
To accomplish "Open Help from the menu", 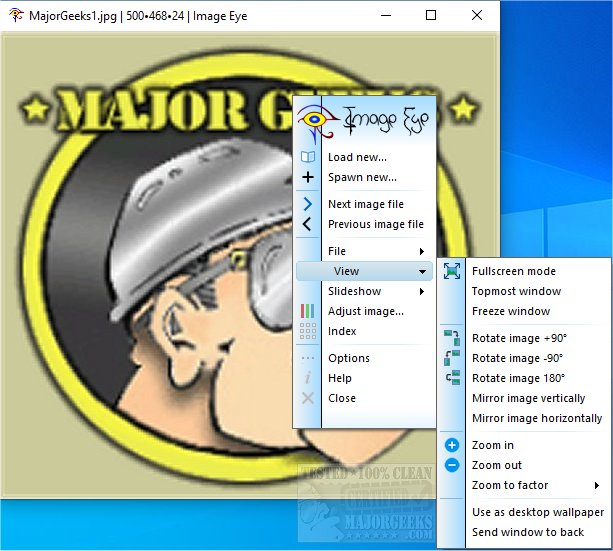I will pyautogui.click(x=365, y=378).
